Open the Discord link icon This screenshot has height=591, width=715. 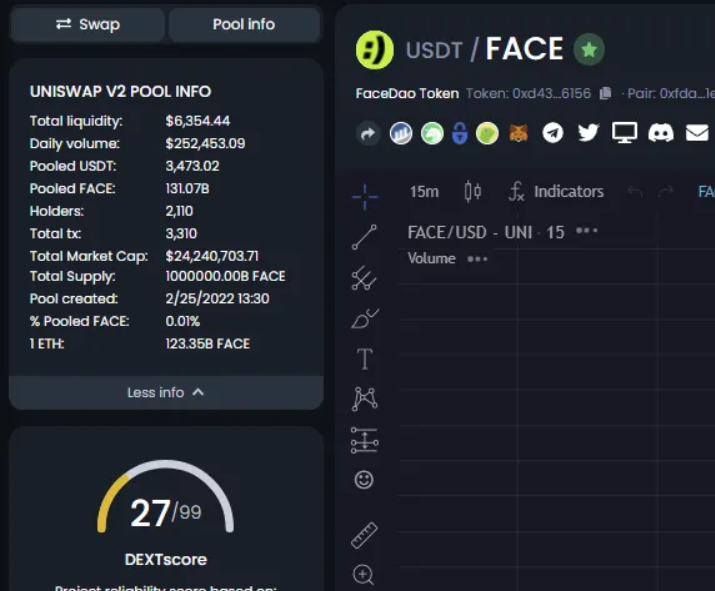coord(661,133)
